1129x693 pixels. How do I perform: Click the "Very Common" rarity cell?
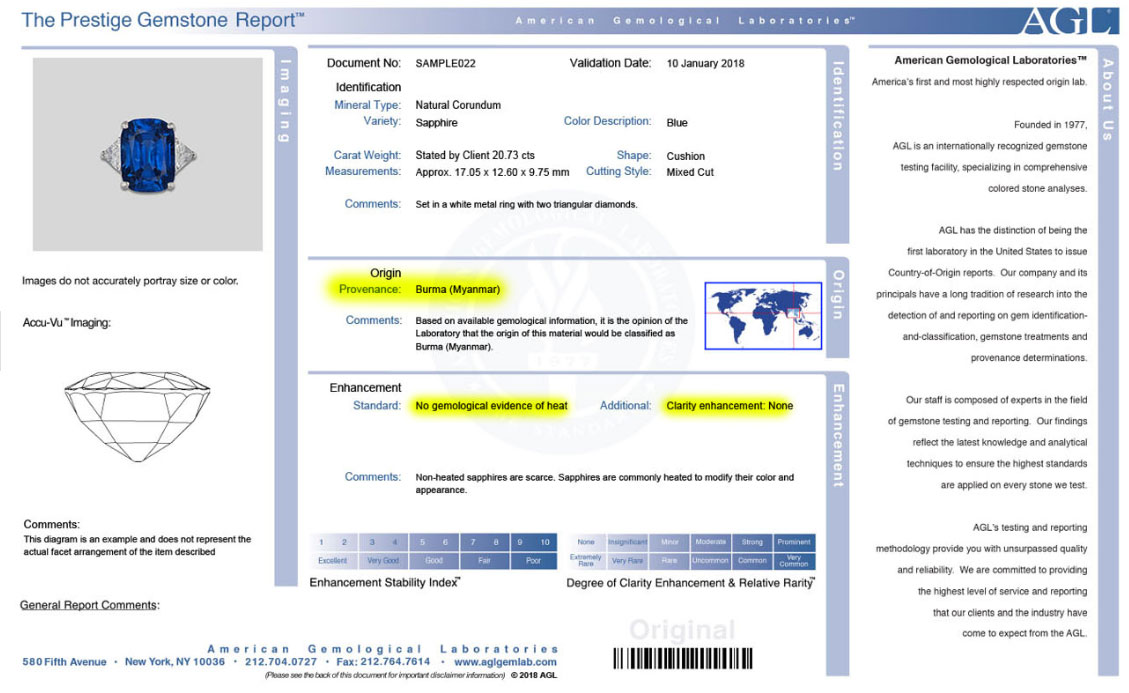click(x=794, y=560)
